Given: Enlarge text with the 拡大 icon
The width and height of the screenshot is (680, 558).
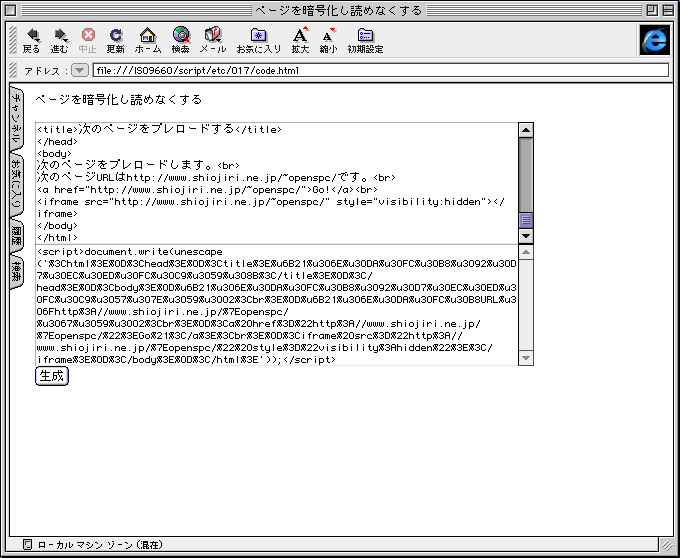Looking at the screenshot, I should [300, 40].
